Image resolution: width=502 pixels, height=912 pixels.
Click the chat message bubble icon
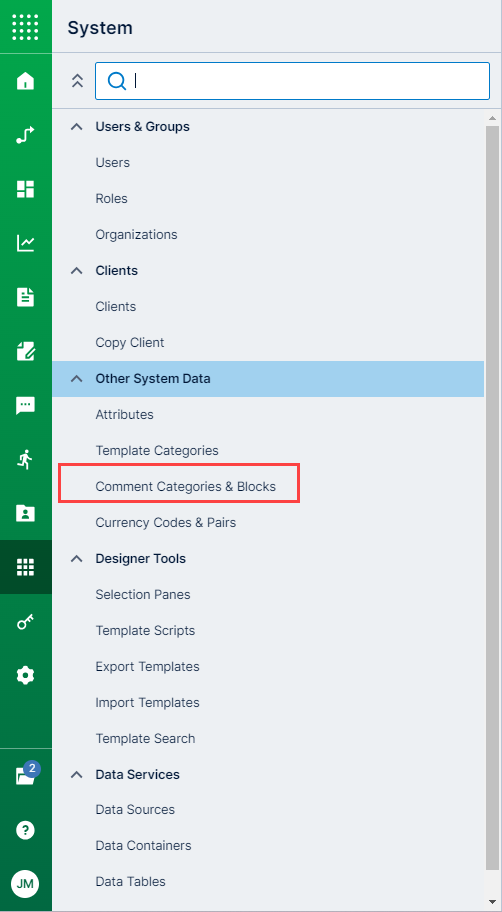pyautogui.click(x=26, y=405)
